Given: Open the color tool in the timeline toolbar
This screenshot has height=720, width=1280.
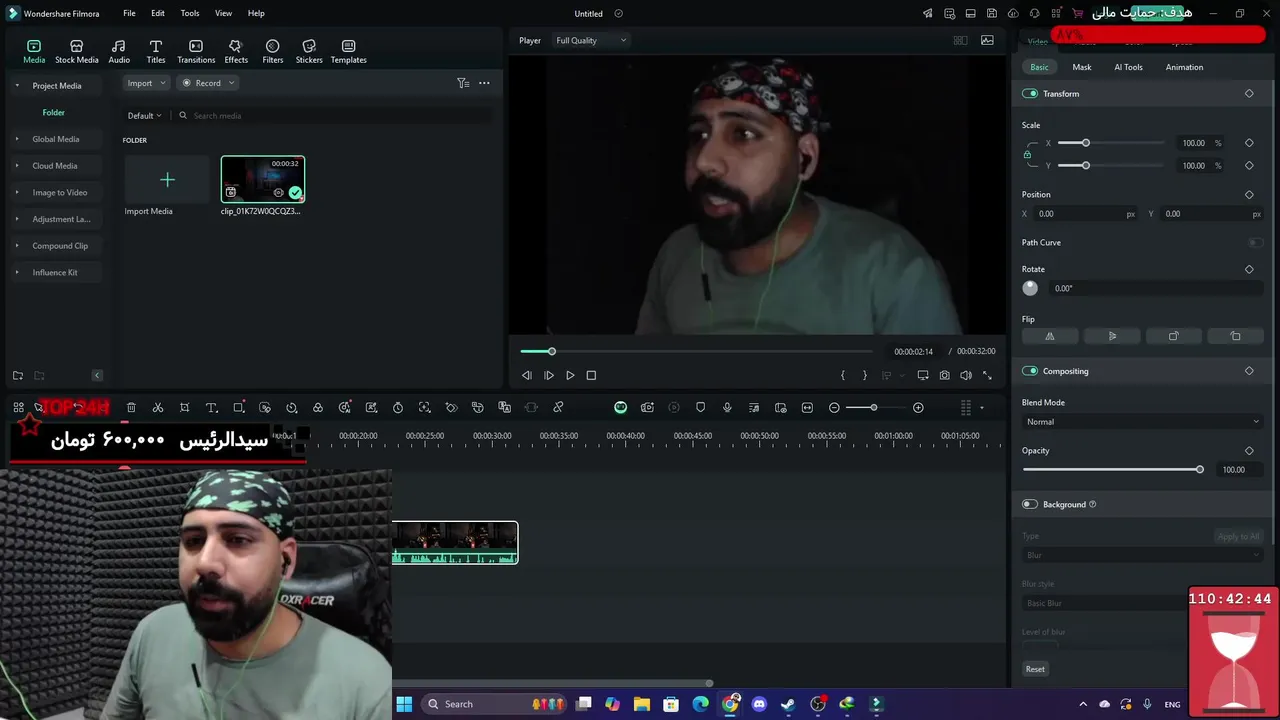Looking at the screenshot, I should point(318,408).
